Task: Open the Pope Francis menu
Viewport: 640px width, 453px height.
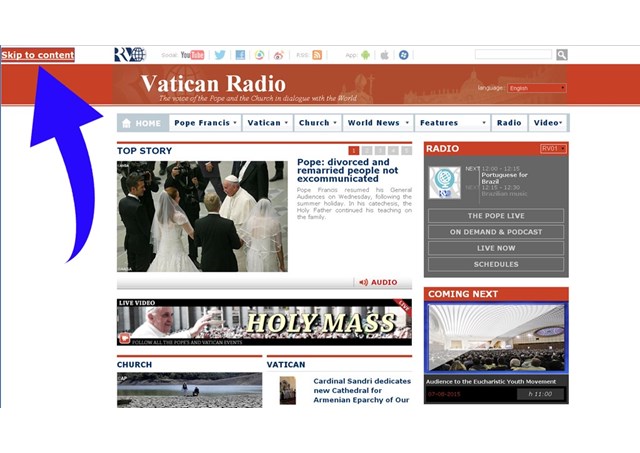Action: coord(205,123)
